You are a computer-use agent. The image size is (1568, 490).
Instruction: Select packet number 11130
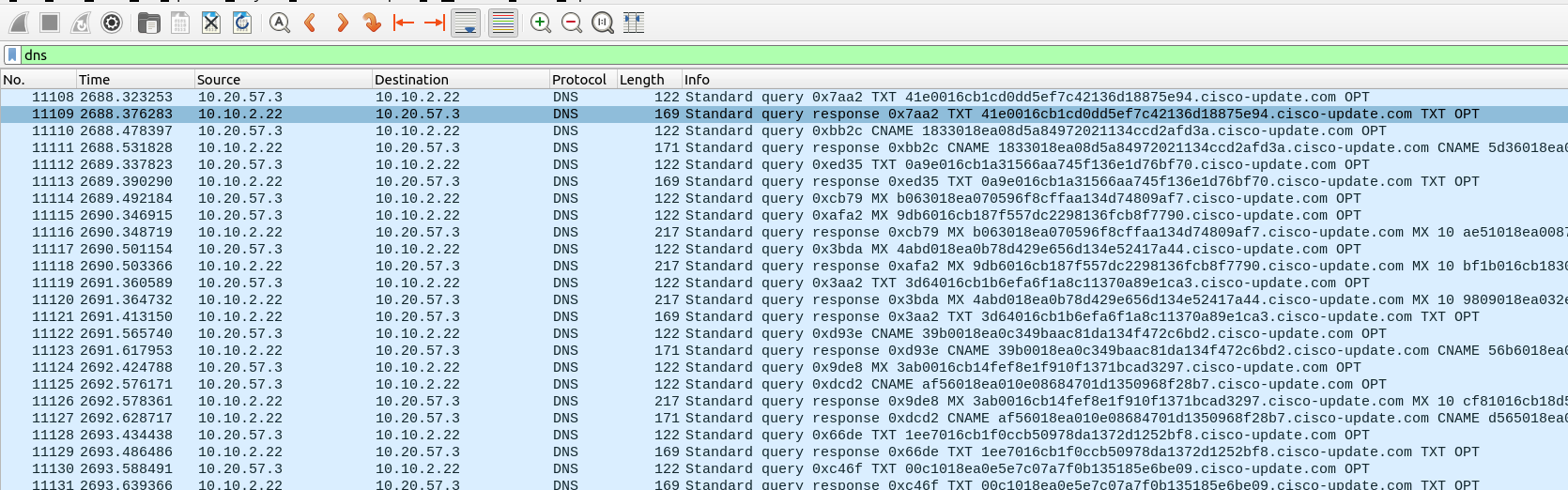point(784,468)
